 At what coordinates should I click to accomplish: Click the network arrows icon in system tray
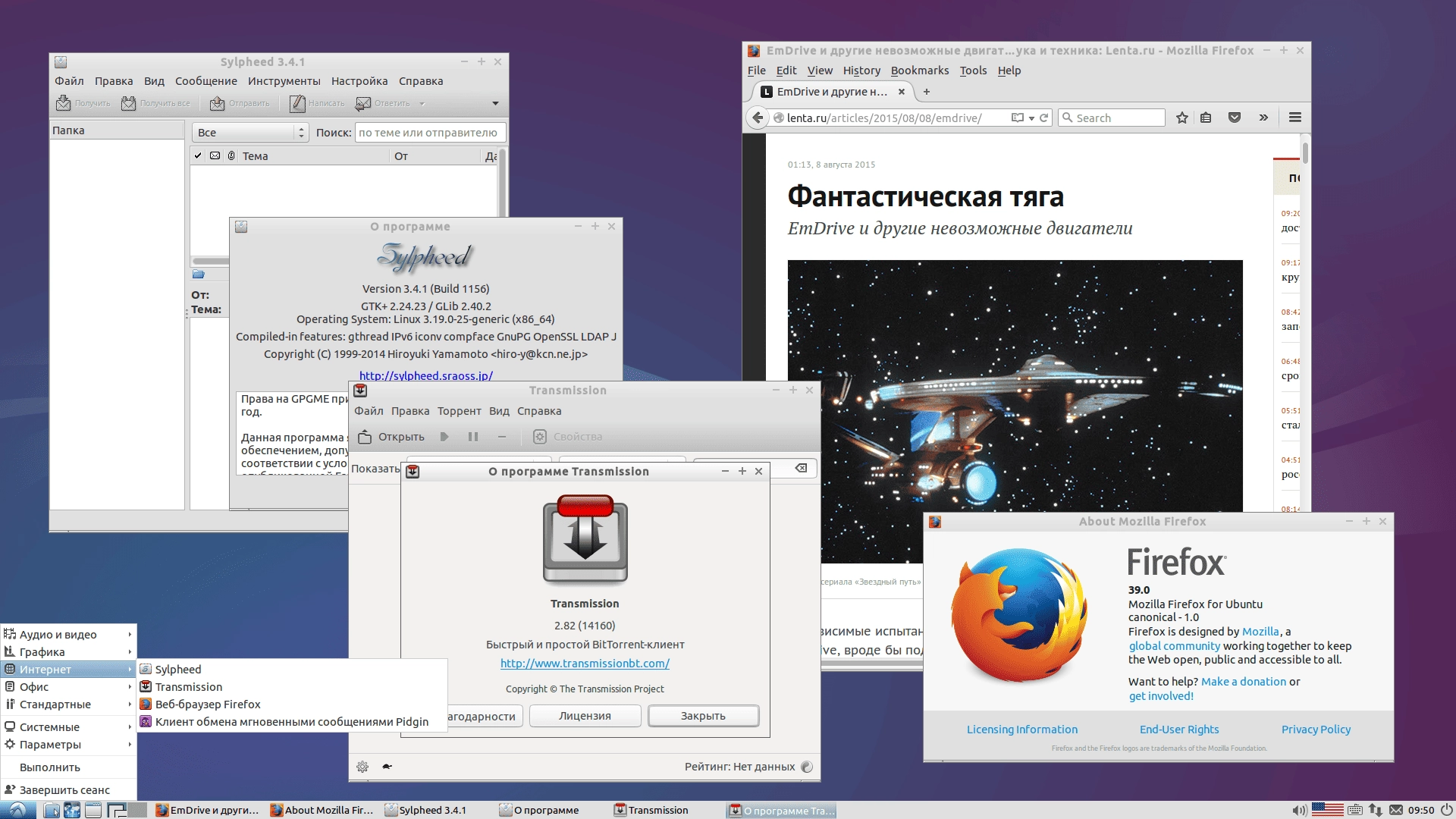(x=1376, y=810)
